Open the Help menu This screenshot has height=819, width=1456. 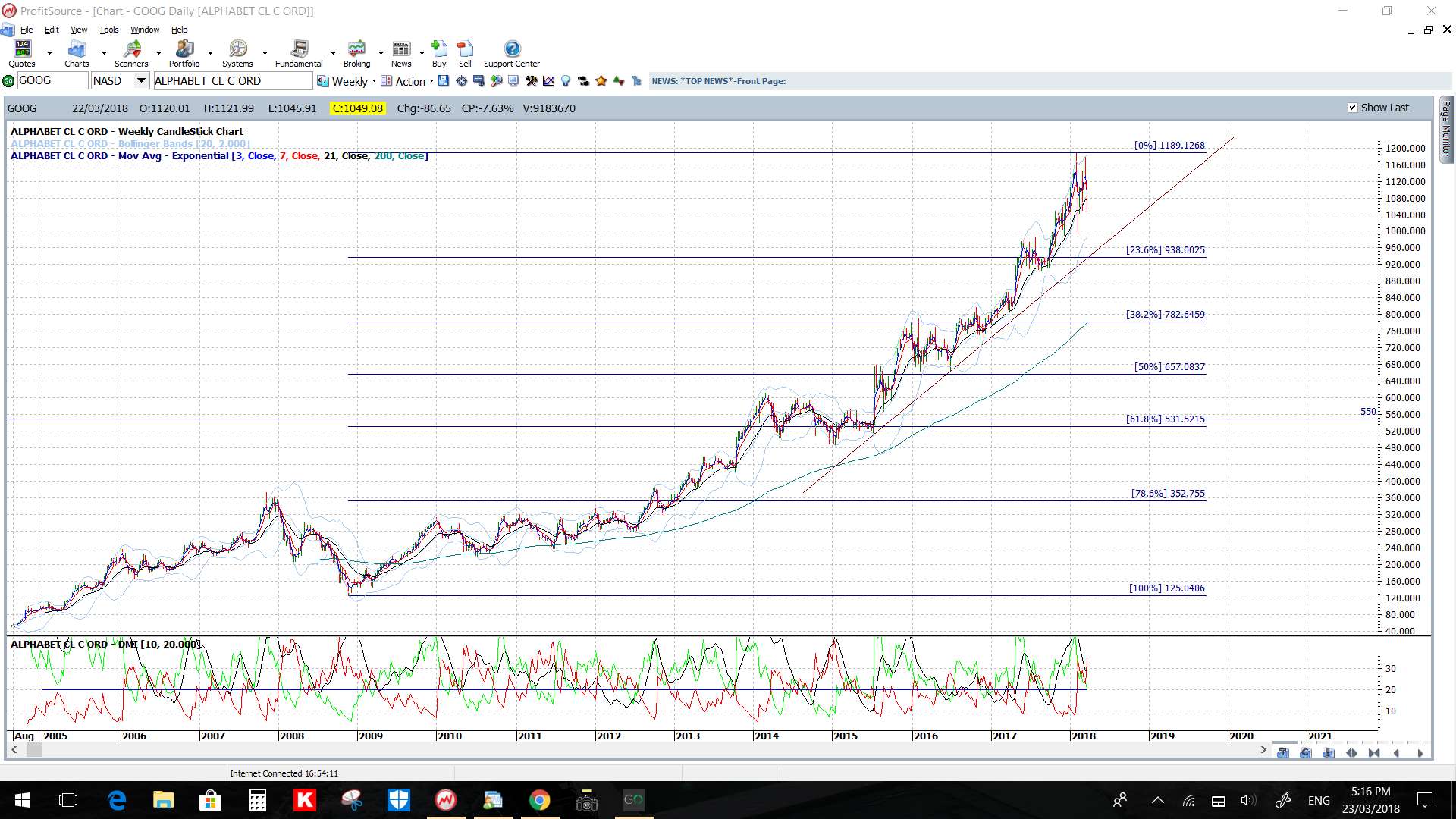(179, 30)
